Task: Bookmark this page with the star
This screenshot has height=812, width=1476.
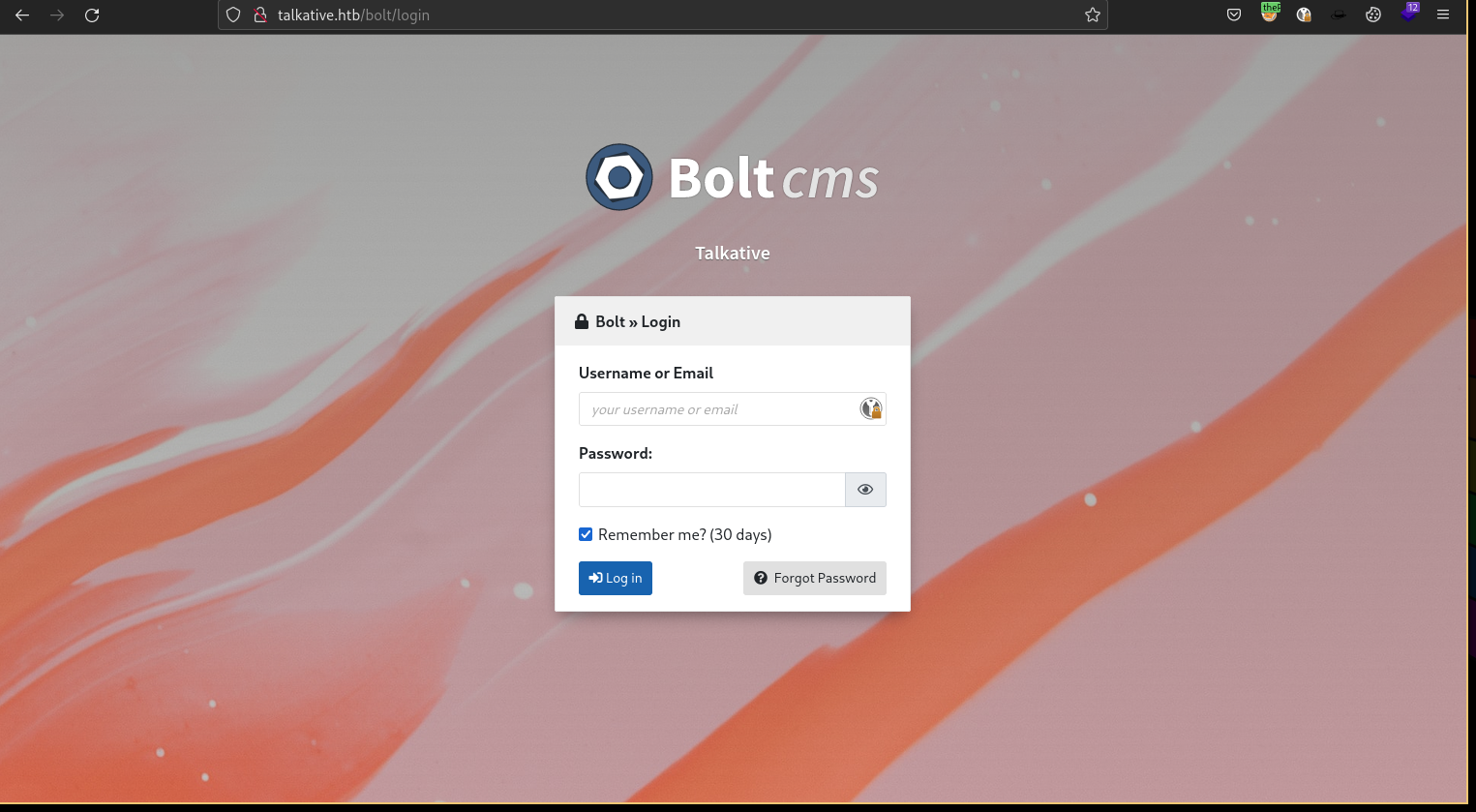Action: (x=1093, y=15)
